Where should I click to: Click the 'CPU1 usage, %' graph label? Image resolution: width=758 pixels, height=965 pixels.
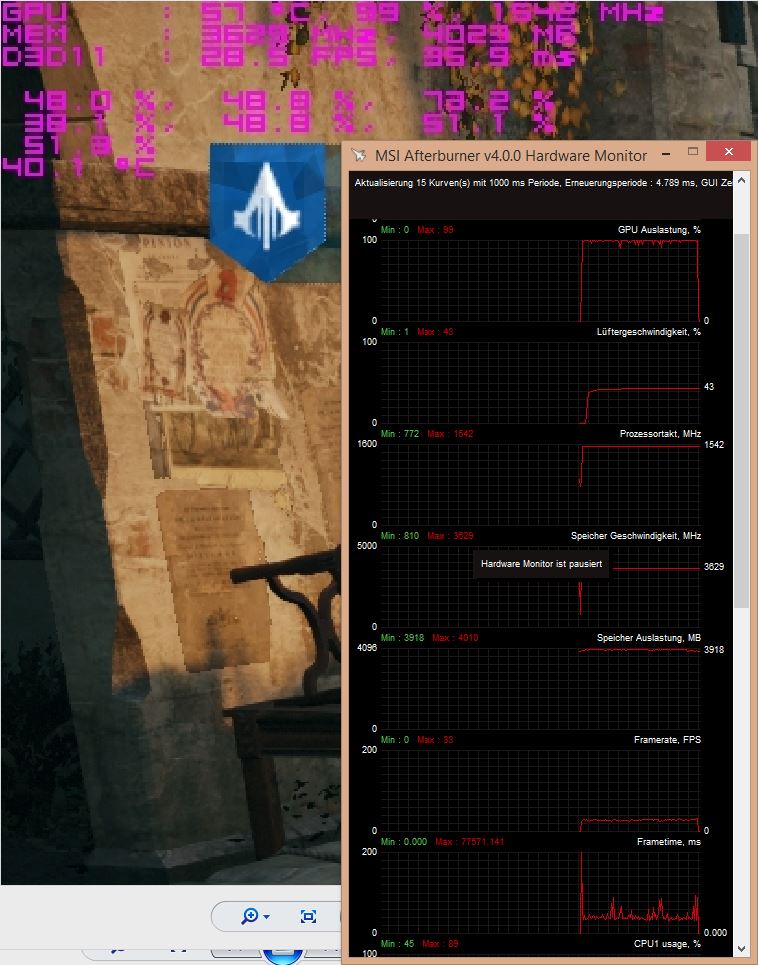tap(667, 944)
